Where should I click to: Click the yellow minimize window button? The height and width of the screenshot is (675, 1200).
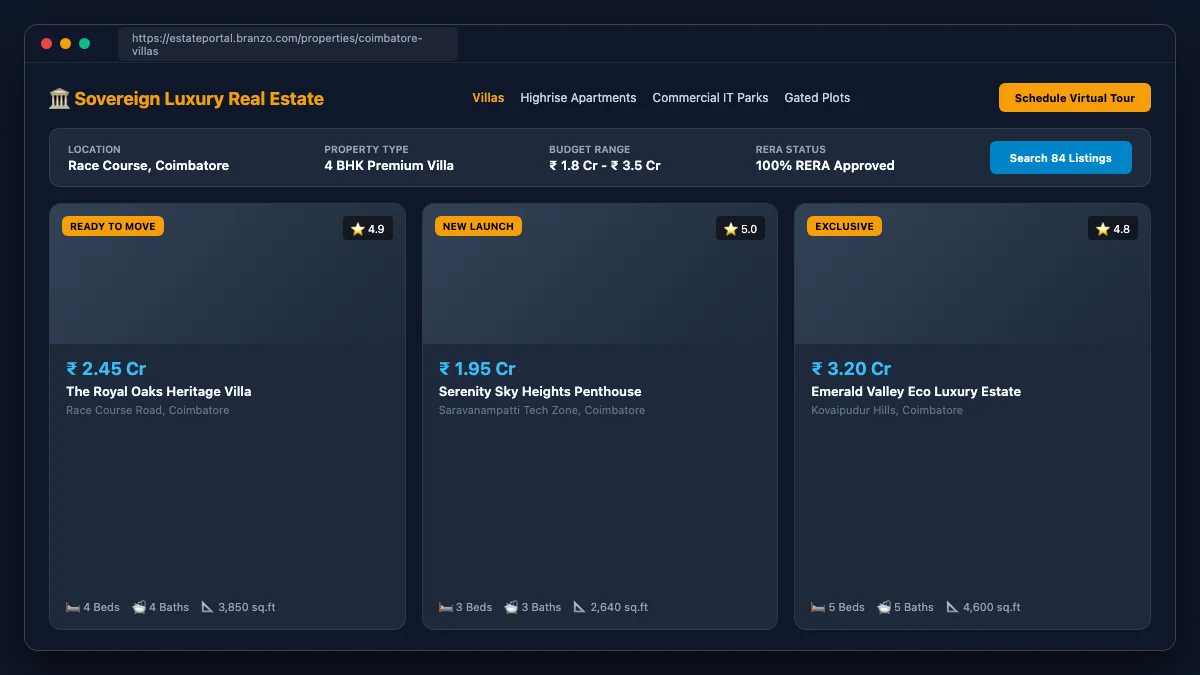point(65,44)
